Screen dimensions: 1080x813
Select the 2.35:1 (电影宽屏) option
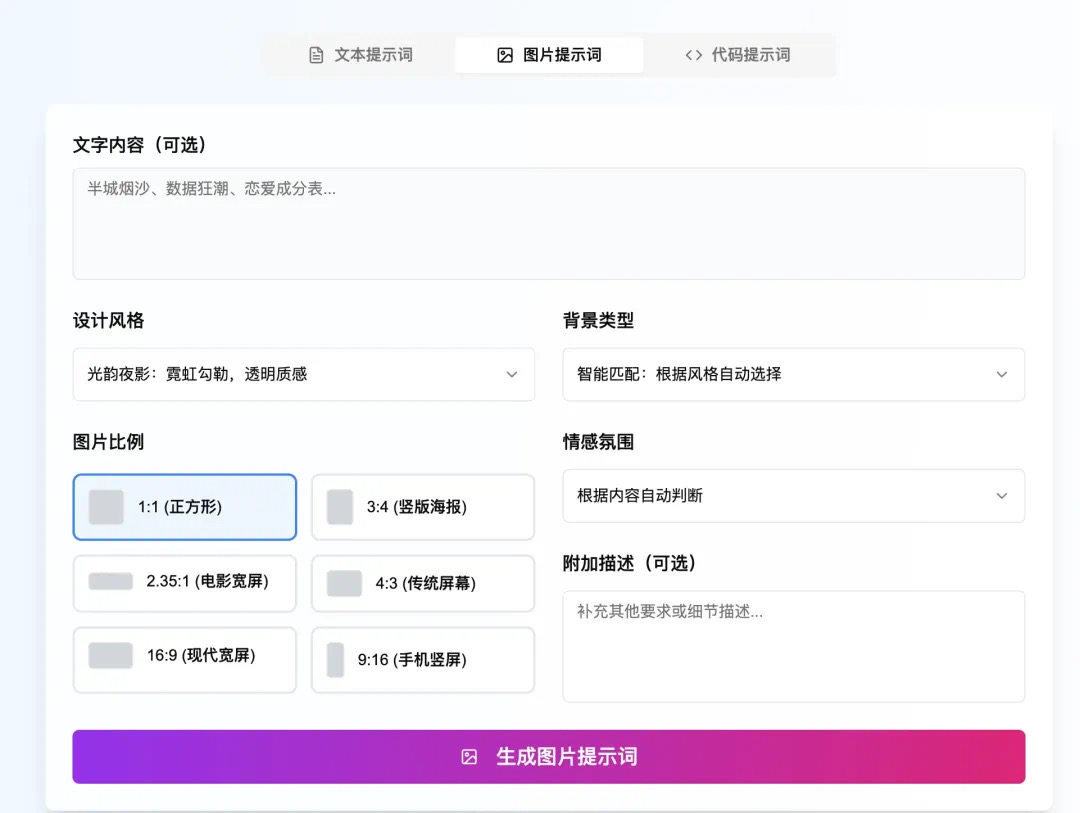(x=185, y=583)
